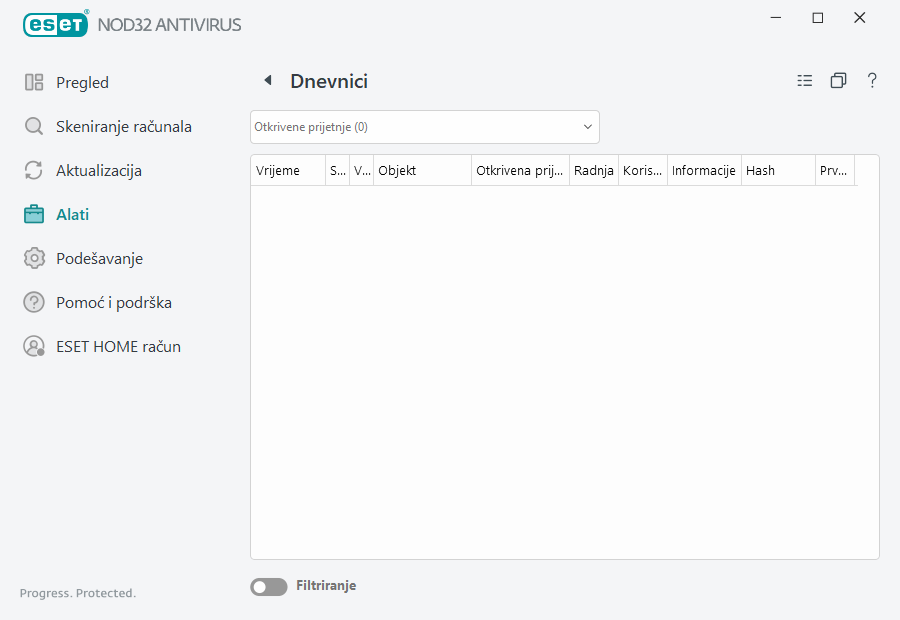Click the Objekt column header

click(x=397, y=170)
